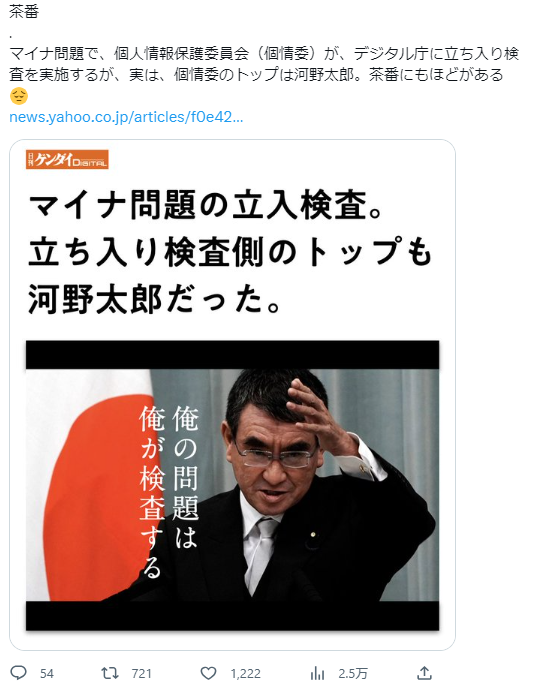Click the tweet's first line 茶番
535x686 pixels.
[x=24, y=11]
